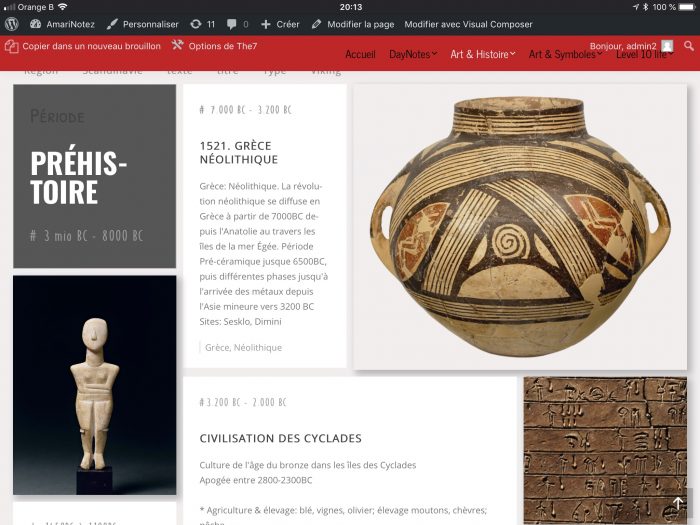Open the Cycladic figurine image
The height and width of the screenshot is (525, 700).
pyautogui.click(x=95, y=385)
